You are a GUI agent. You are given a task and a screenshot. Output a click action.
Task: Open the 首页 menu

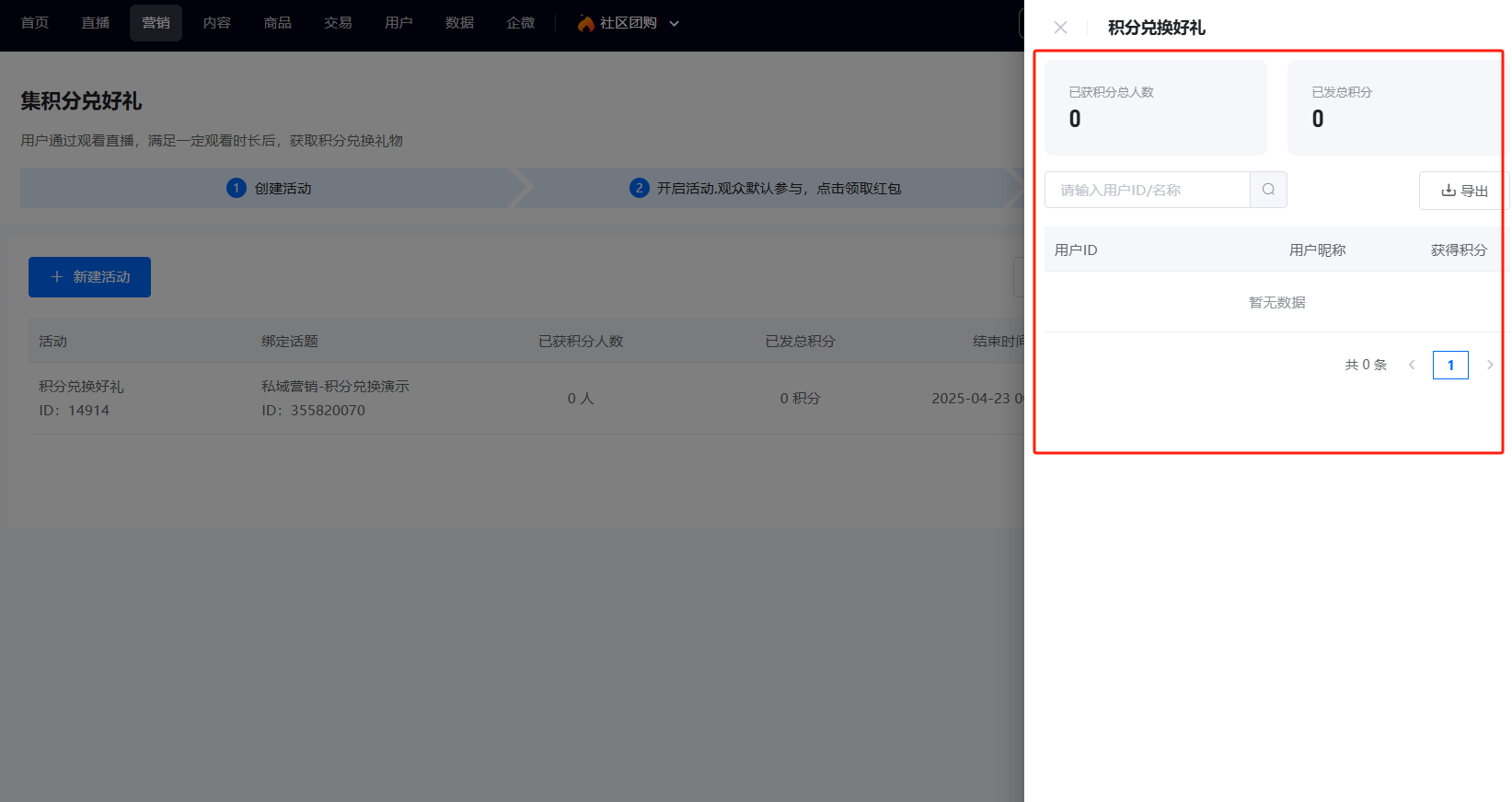tap(35, 23)
